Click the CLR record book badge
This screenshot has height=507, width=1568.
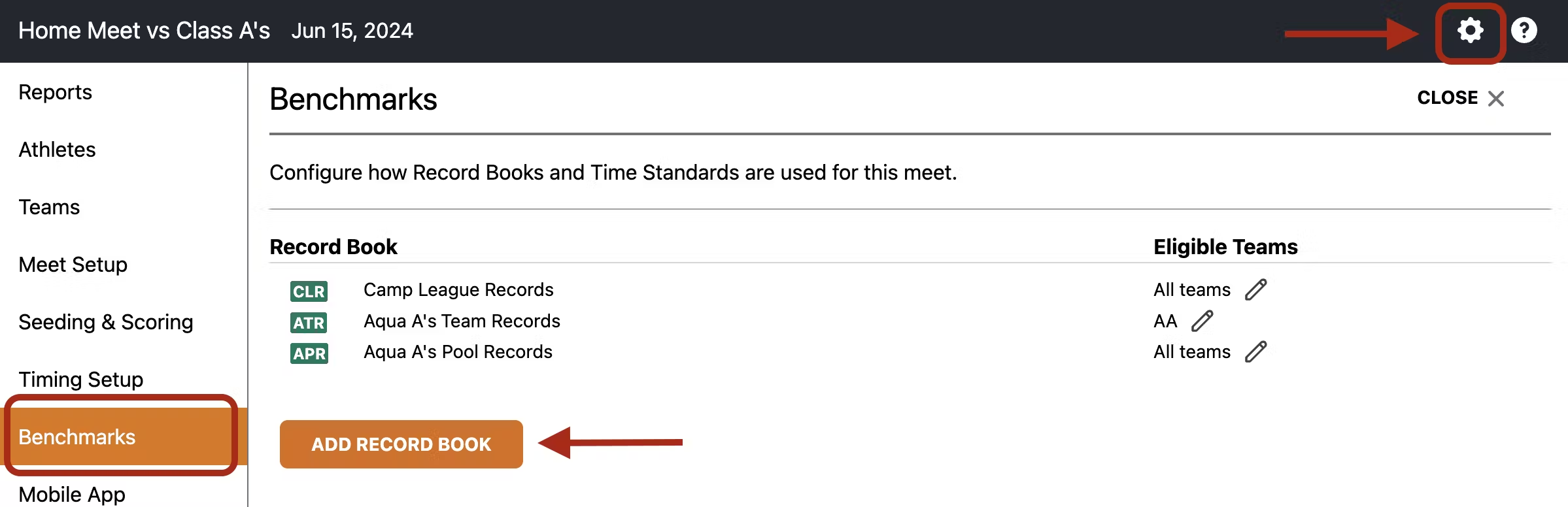pyautogui.click(x=309, y=291)
